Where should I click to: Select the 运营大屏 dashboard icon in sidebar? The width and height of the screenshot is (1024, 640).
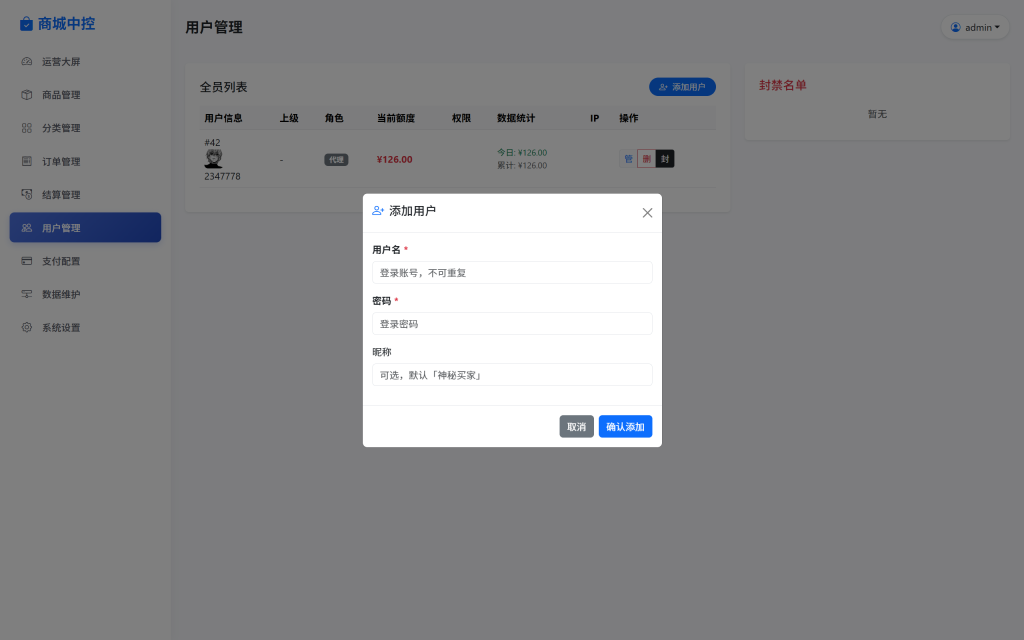point(26,61)
